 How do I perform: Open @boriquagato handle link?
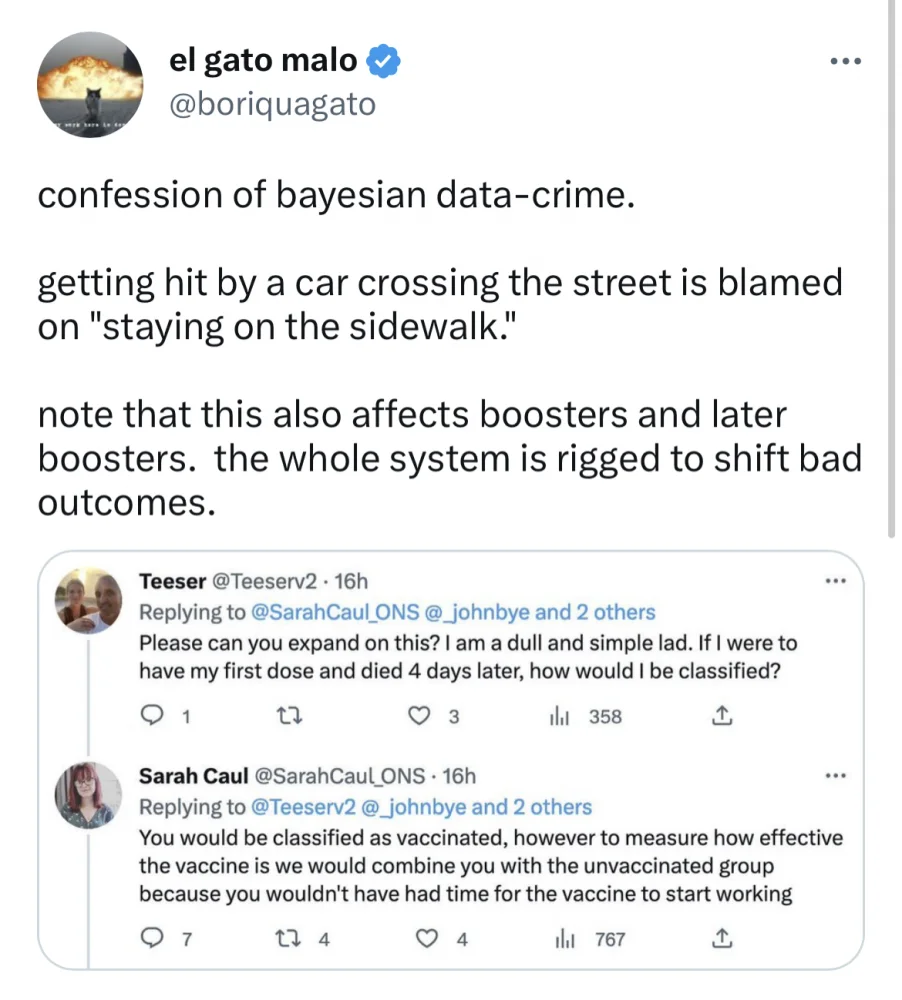tap(273, 104)
